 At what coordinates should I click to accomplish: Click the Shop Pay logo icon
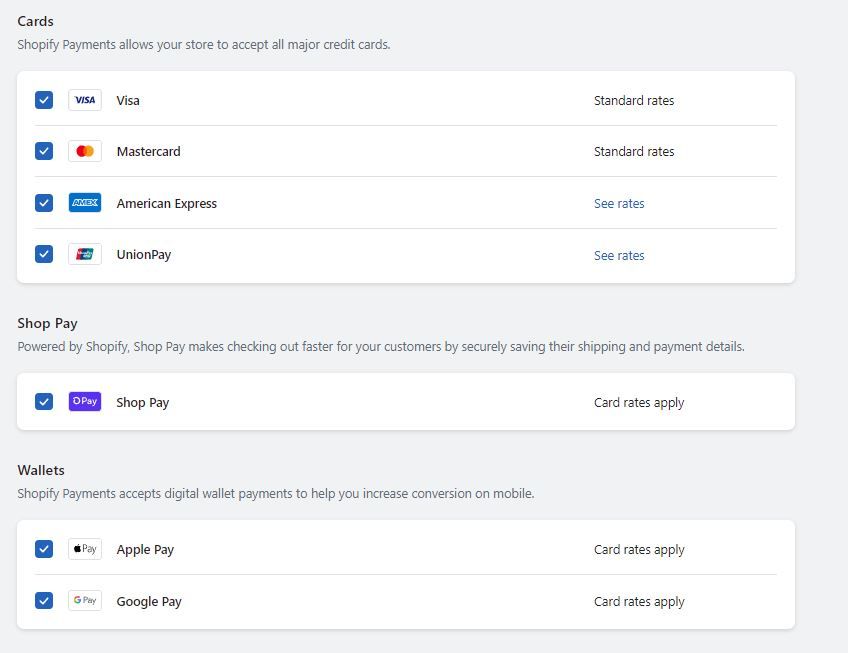pos(85,402)
